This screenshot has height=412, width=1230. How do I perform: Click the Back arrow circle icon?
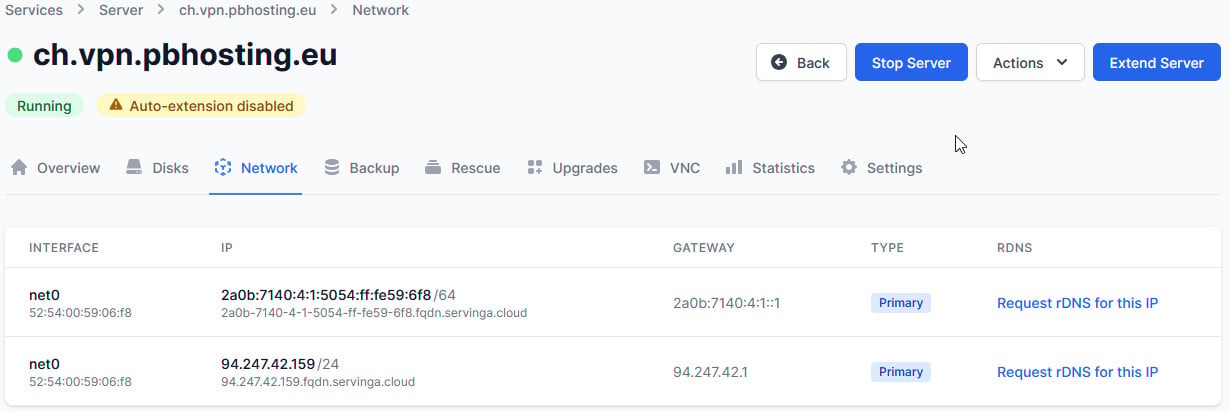(x=780, y=62)
